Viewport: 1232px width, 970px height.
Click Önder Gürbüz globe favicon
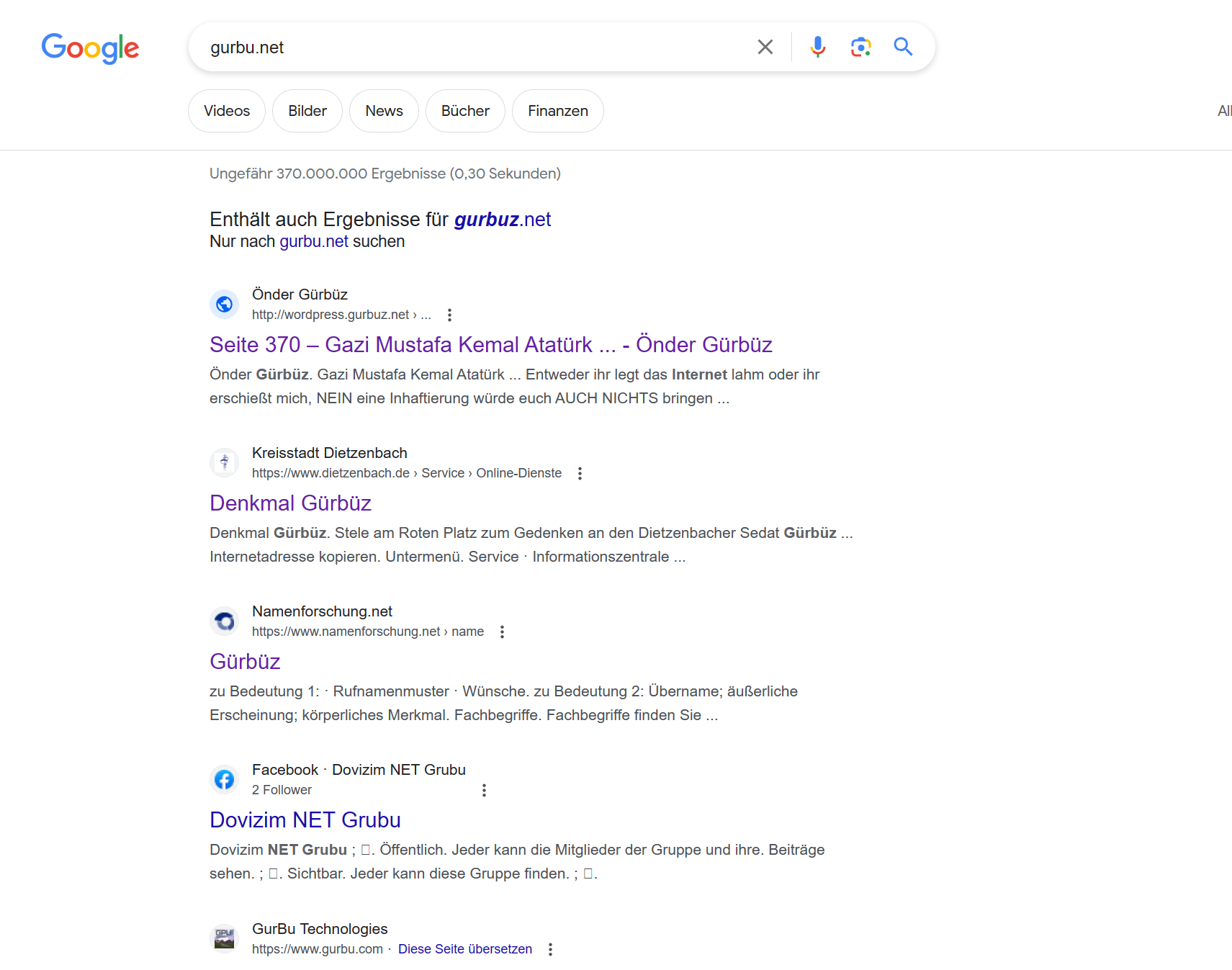pyautogui.click(x=225, y=304)
